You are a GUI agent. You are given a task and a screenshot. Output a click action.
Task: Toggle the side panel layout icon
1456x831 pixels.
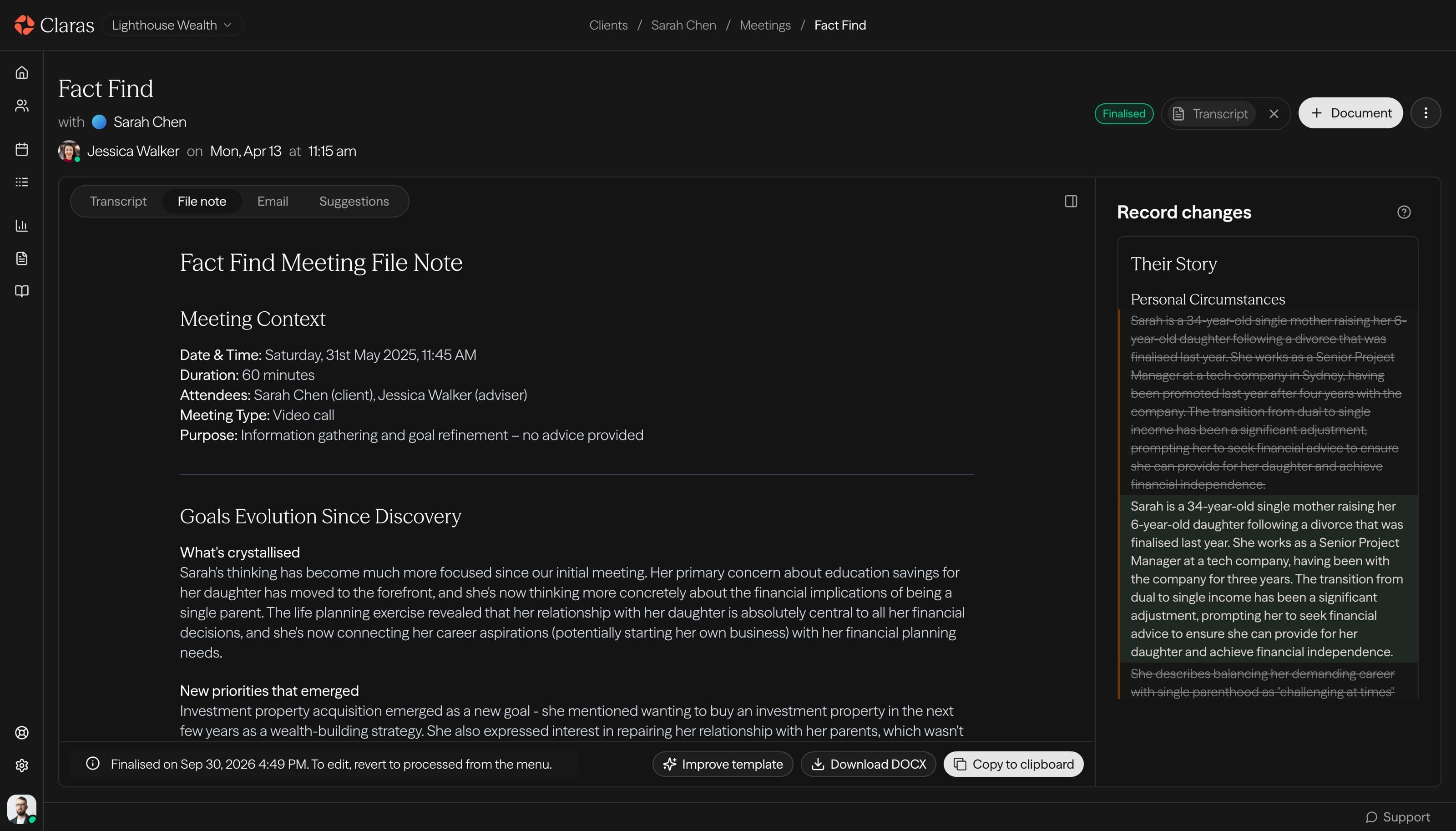pos(1070,201)
